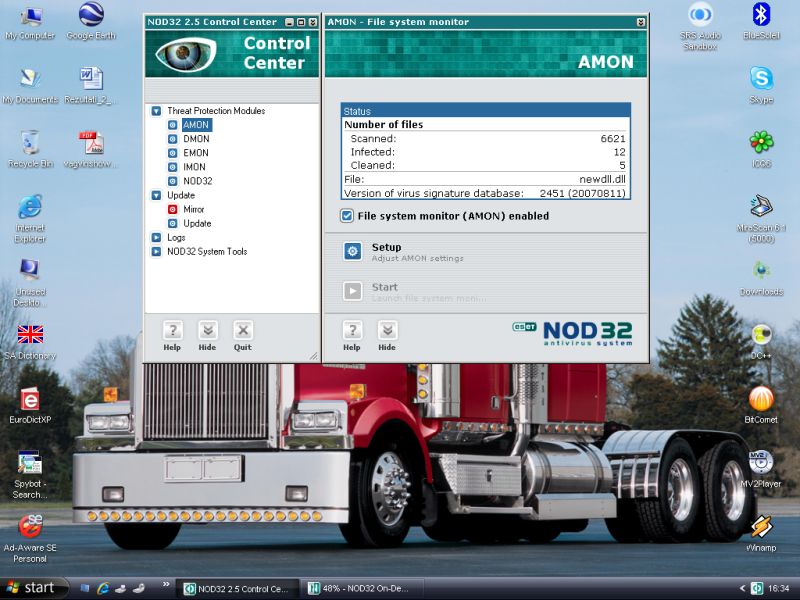Open Google Earth desktop shortcut
This screenshot has width=800, height=600.
pyautogui.click(x=91, y=17)
